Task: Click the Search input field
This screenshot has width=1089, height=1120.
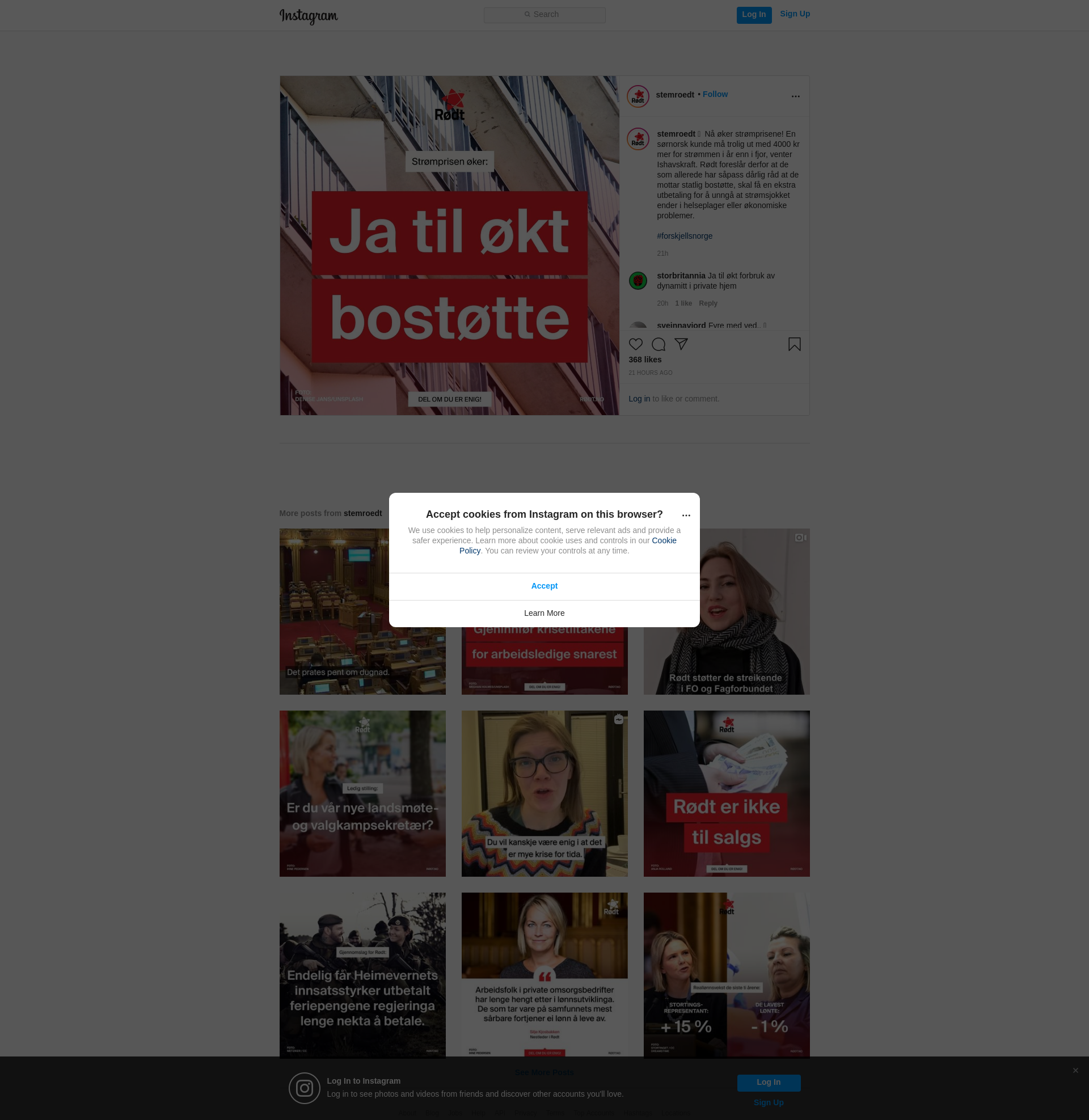Action: [x=544, y=15]
